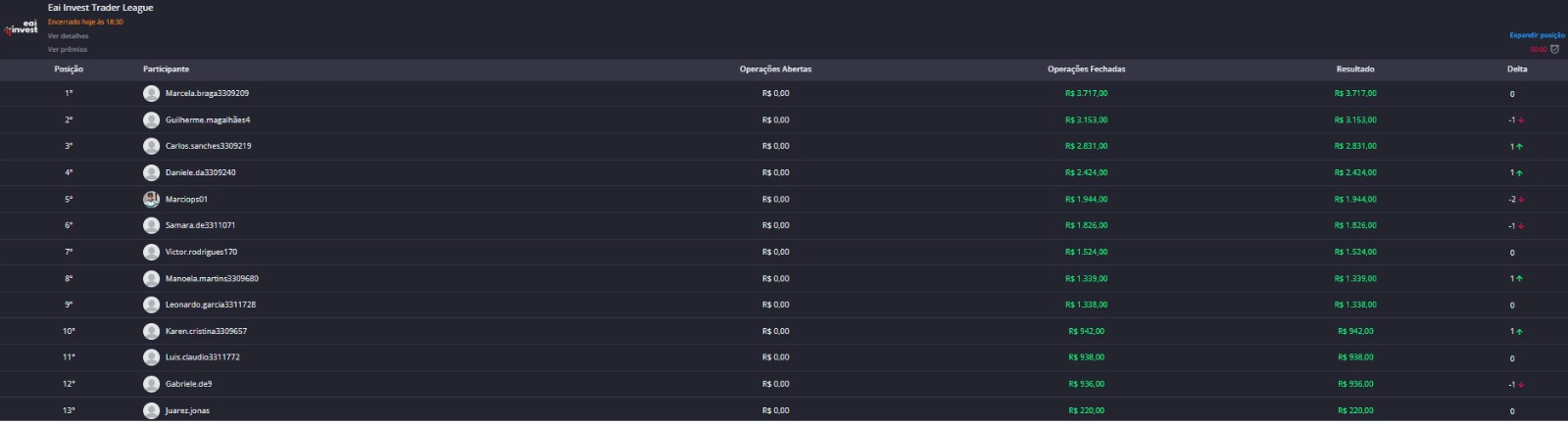
Task: Expand position via 'Expandir posição'
Action: [1537, 35]
